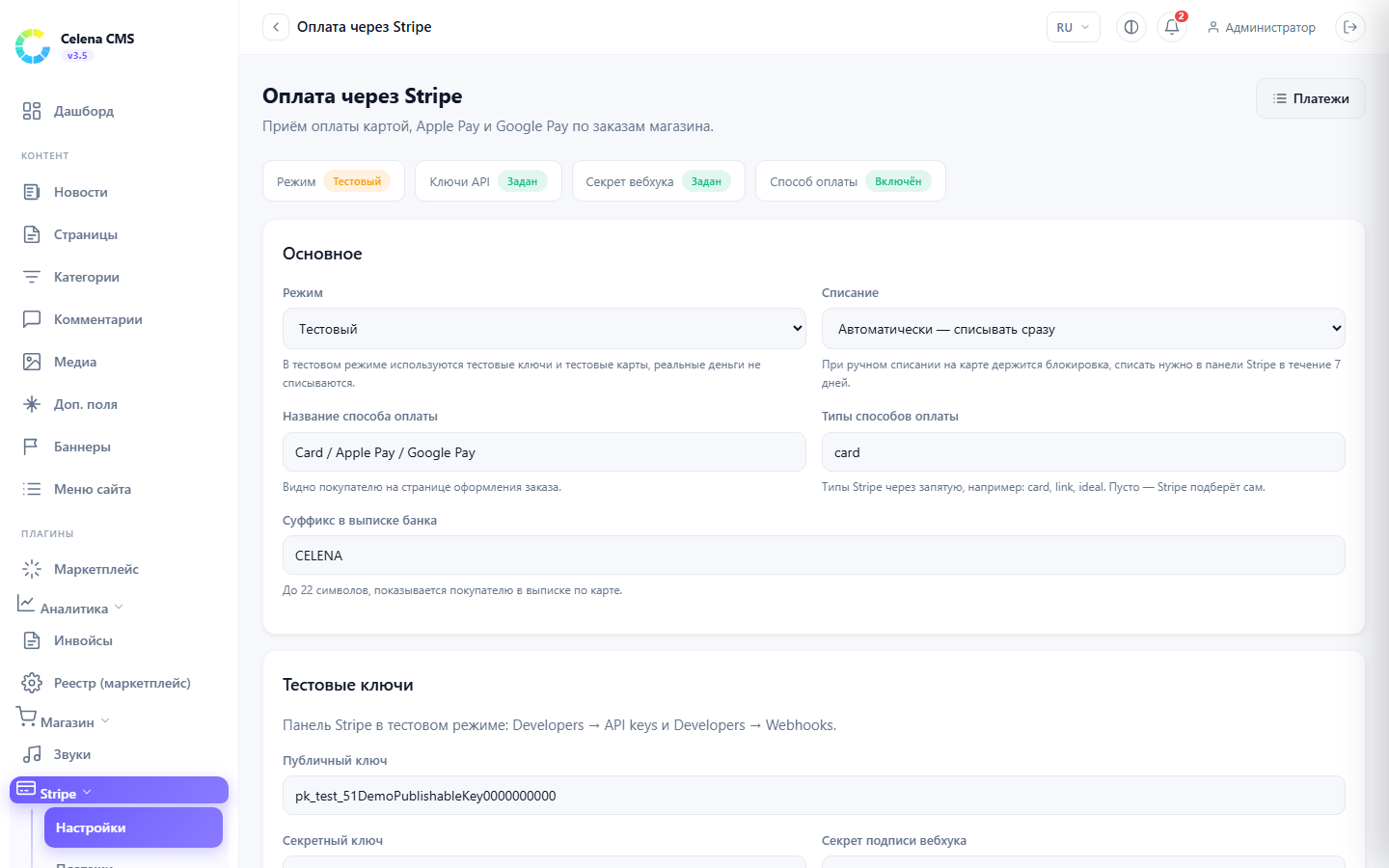Click the Тестовый mode badge
The image size is (1389, 868).
click(x=357, y=181)
